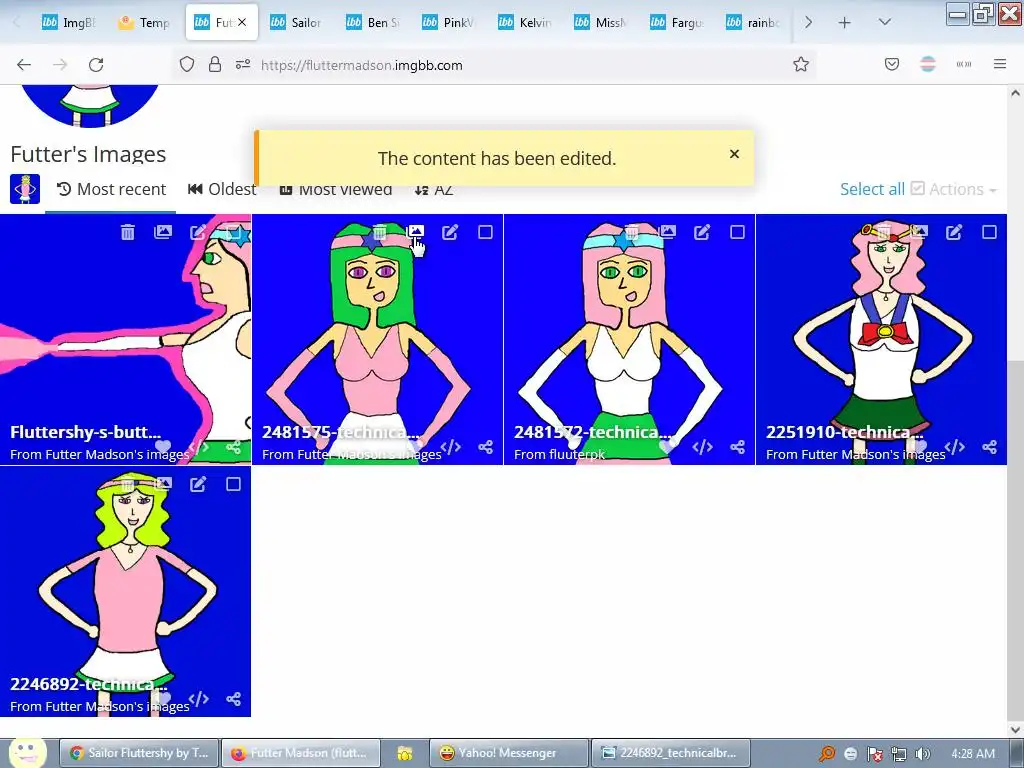Close the current Fut tab
1024x768 pixels.
pos(242,22)
